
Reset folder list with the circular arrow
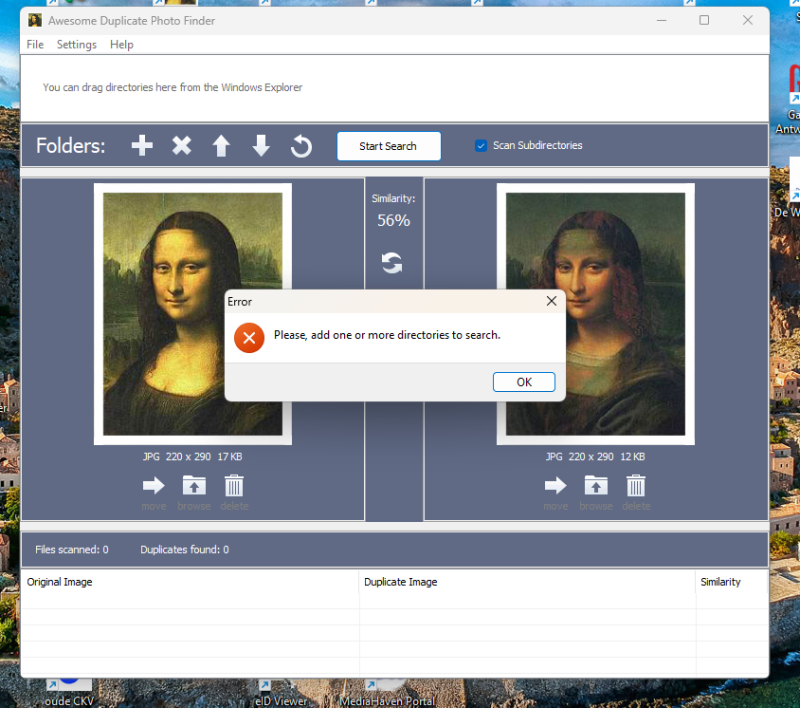pos(301,146)
